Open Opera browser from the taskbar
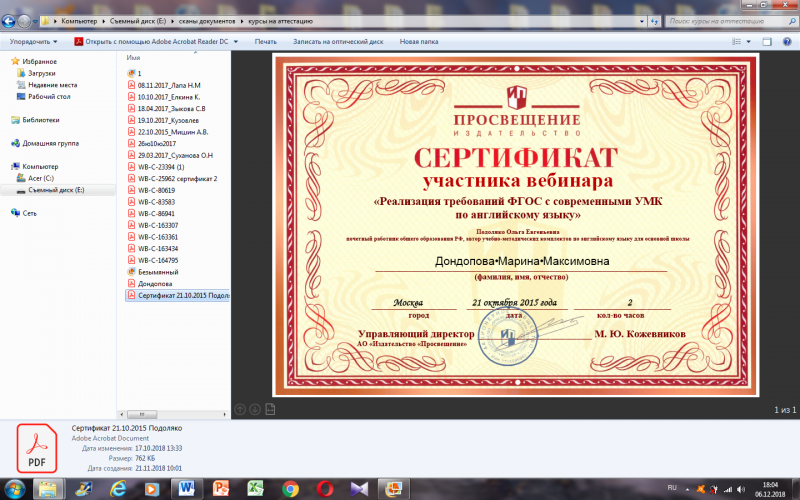800x500 pixels. 324,489
